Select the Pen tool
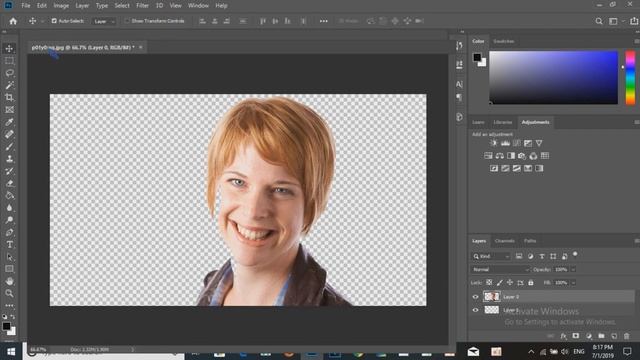Screen dimensions: 640x360 tap(9, 232)
